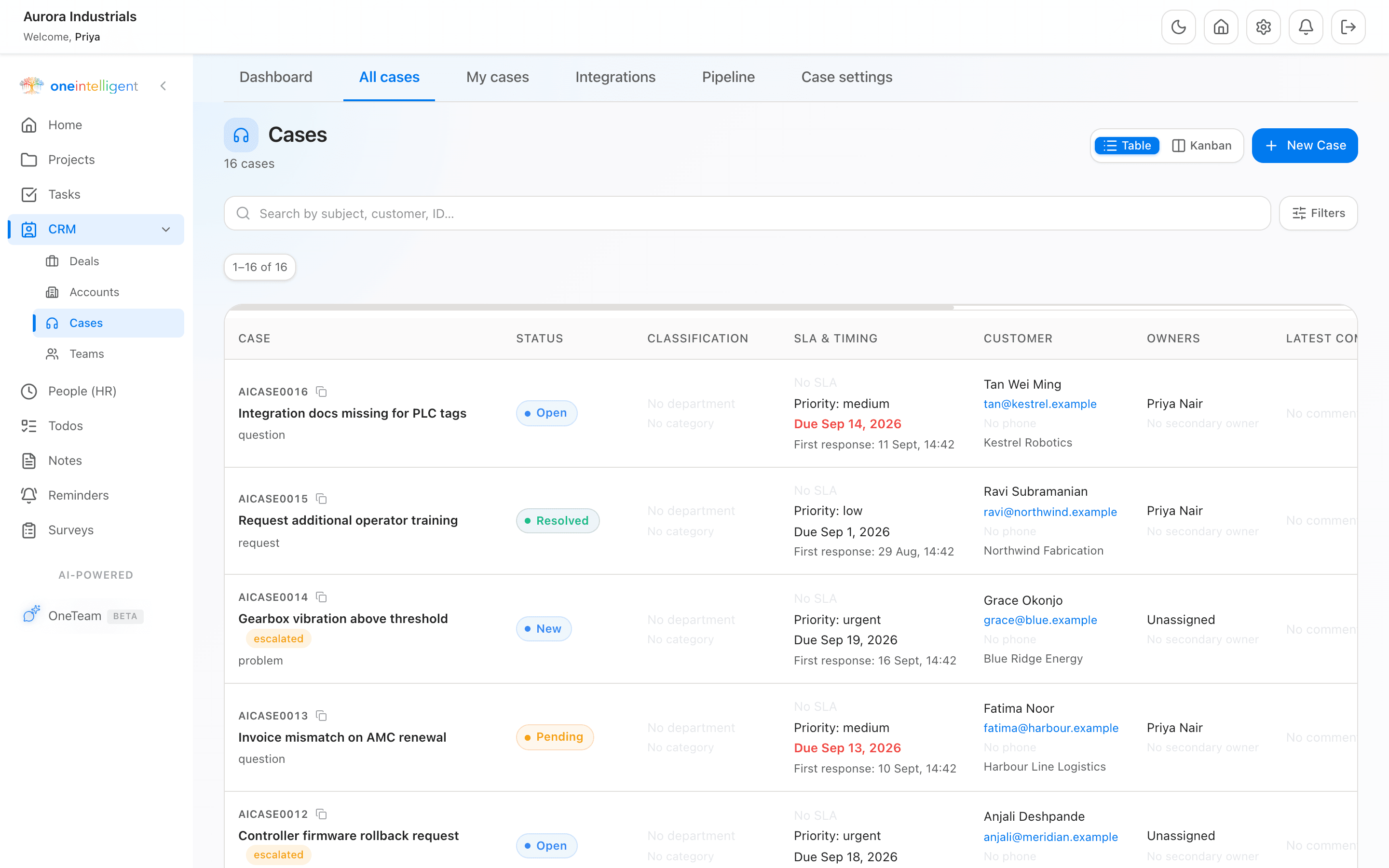Open Surveys in the sidebar
This screenshot has height=868, width=1389.
pyautogui.click(x=96, y=530)
